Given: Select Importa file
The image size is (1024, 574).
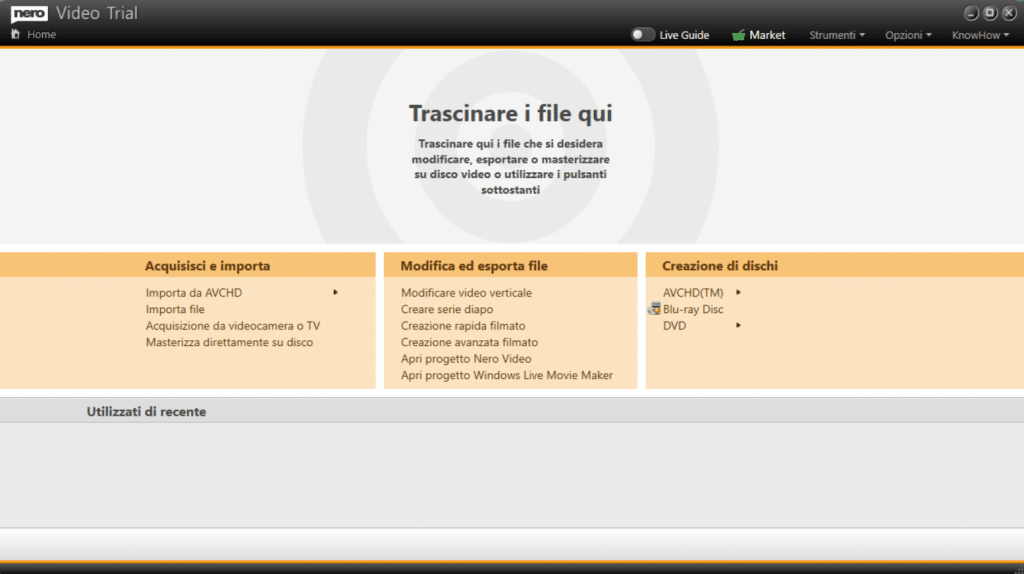Looking at the screenshot, I should pos(175,310).
